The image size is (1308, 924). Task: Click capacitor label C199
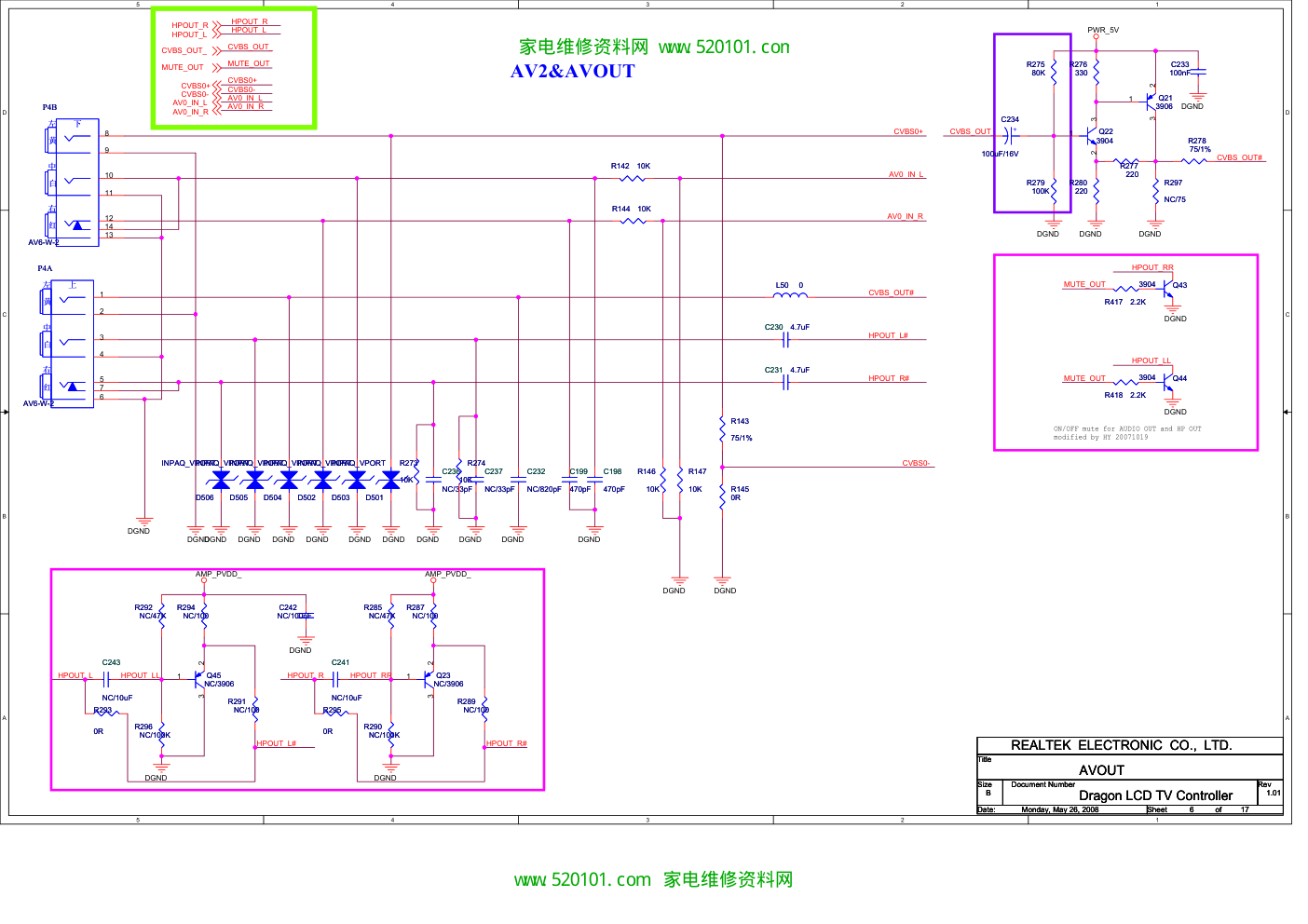[x=579, y=471]
